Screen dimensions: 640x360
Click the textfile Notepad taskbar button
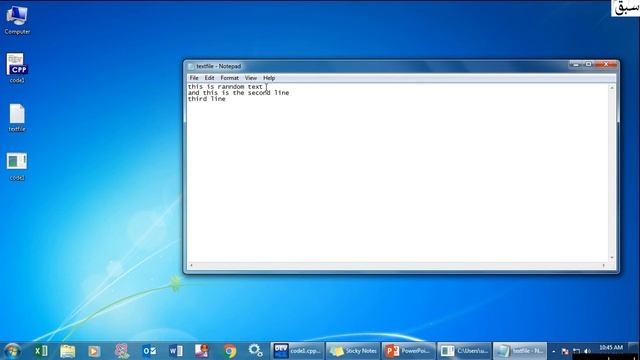click(x=520, y=351)
